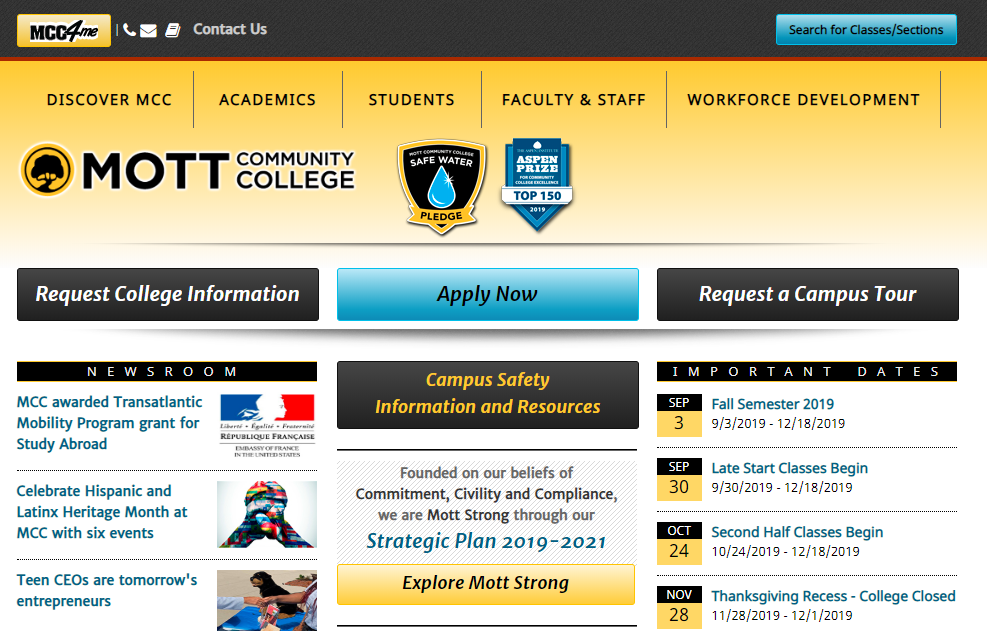
Task: Click Search for Classes/Sections button
Action: [866, 30]
